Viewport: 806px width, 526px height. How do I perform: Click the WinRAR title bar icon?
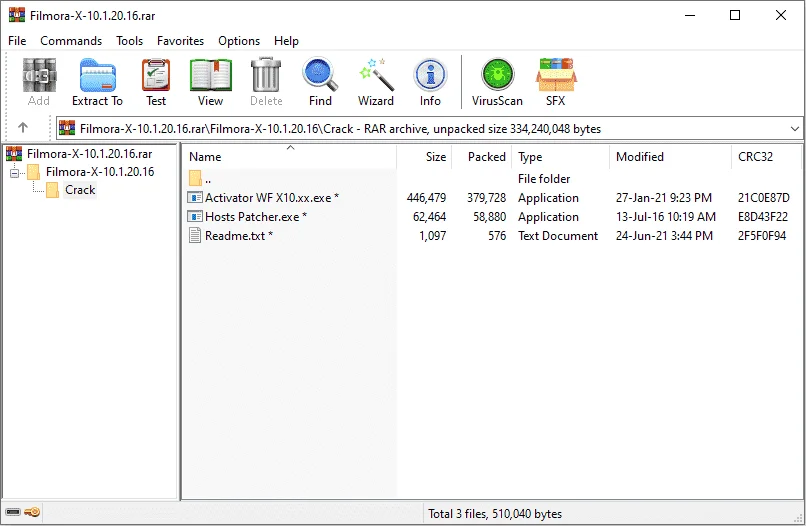click(16, 15)
